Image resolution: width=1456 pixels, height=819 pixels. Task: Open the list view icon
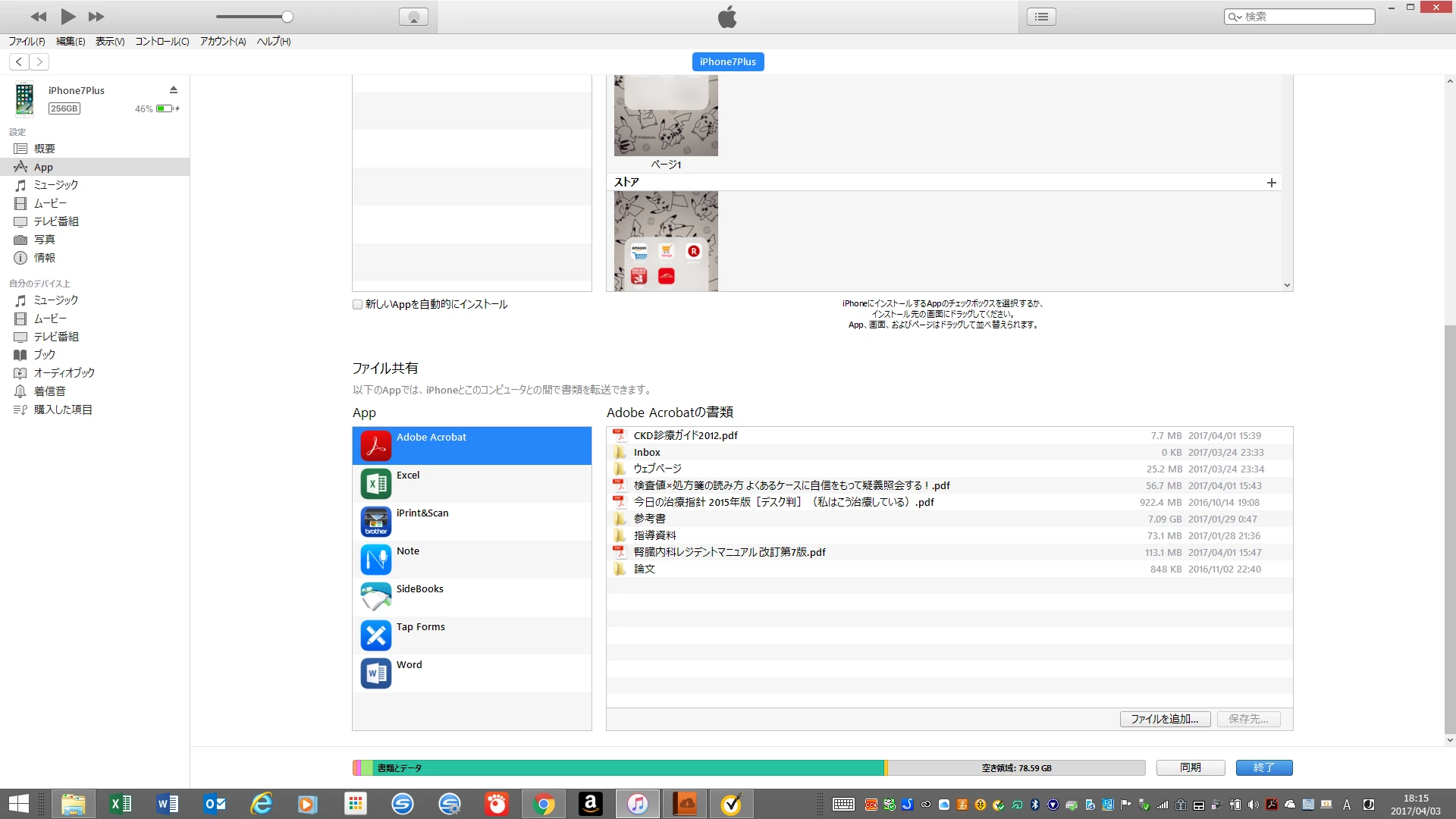tap(1041, 17)
